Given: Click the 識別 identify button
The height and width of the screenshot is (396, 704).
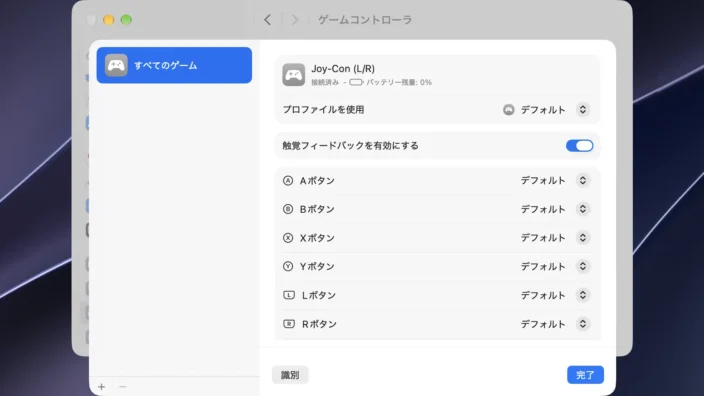Looking at the screenshot, I should (290, 375).
